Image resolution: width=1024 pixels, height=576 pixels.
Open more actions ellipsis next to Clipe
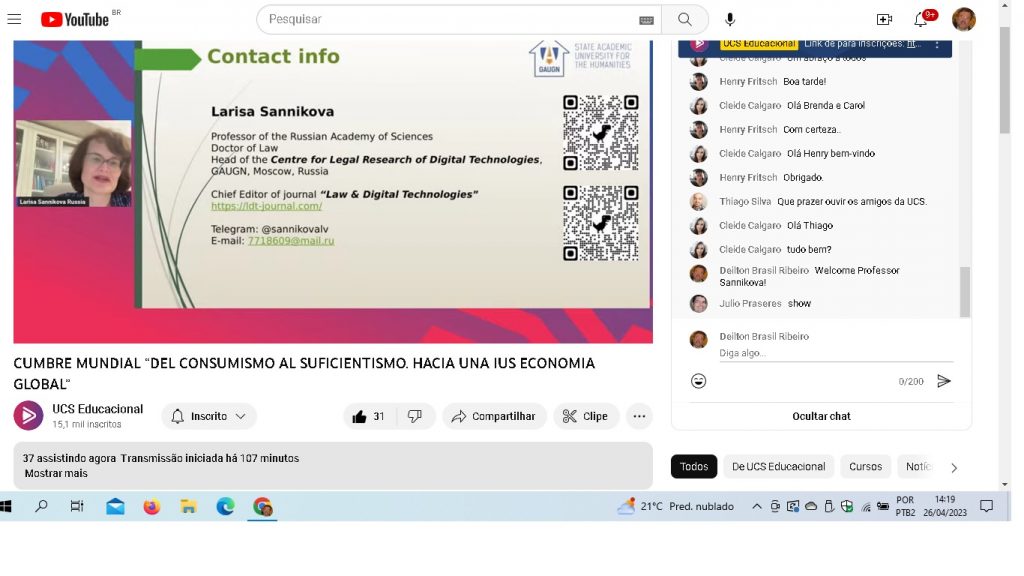[639, 416]
